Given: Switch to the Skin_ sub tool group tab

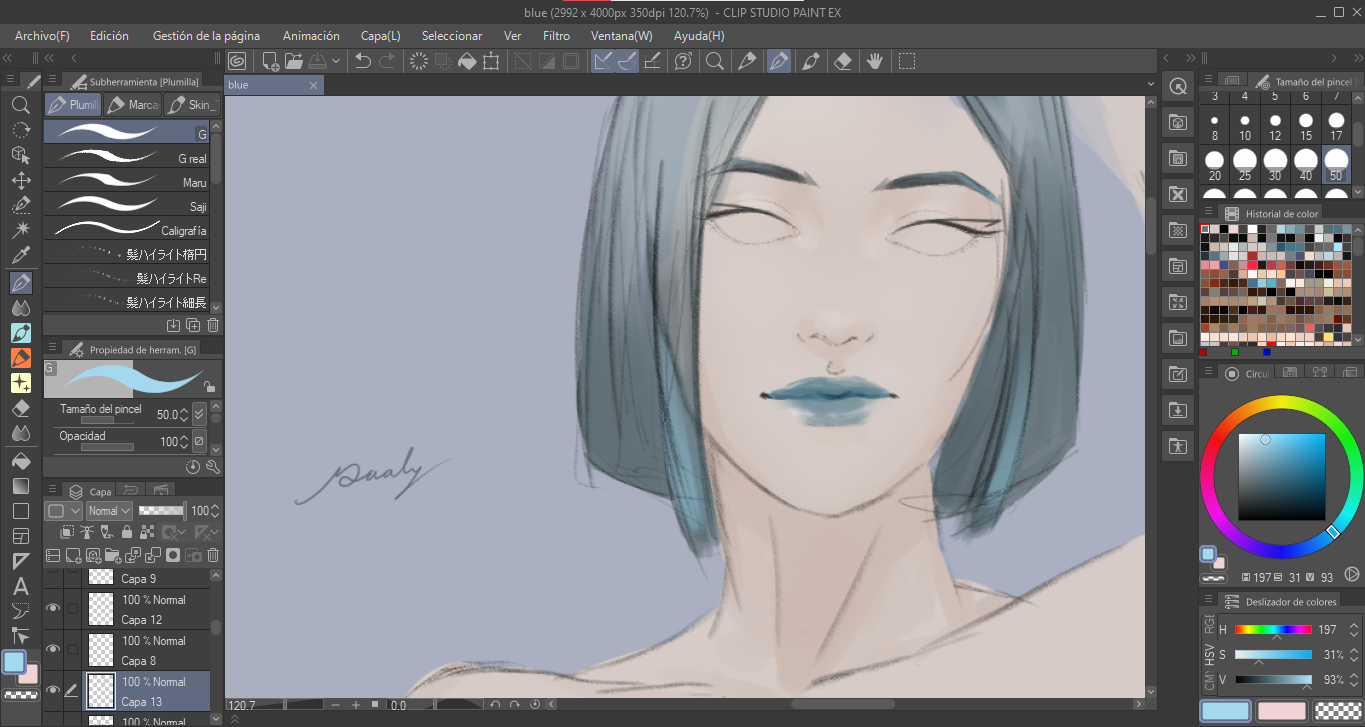Looking at the screenshot, I should [x=191, y=104].
